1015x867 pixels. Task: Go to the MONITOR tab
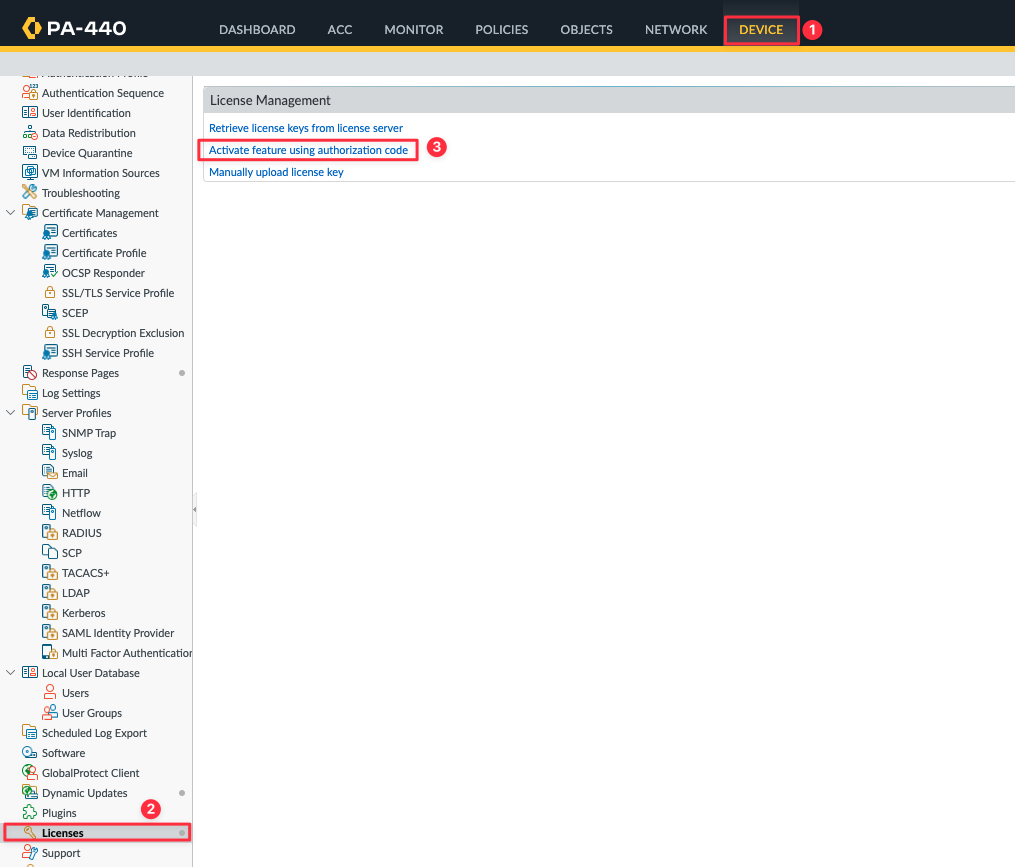pyautogui.click(x=414, y=30)
